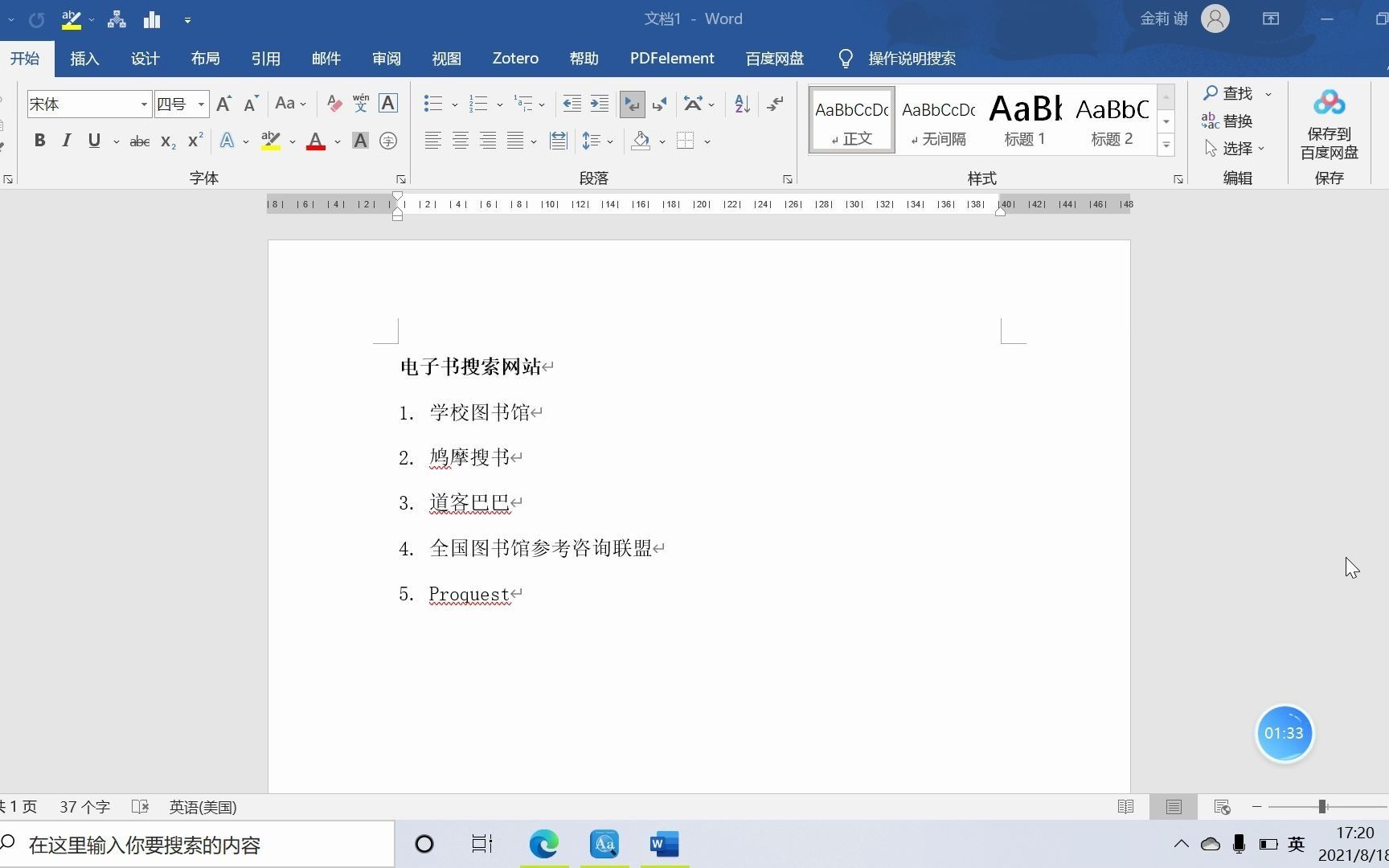
Task: Apply 标题 1 style
Action: pyautogui.click(x=1025, y=121)
